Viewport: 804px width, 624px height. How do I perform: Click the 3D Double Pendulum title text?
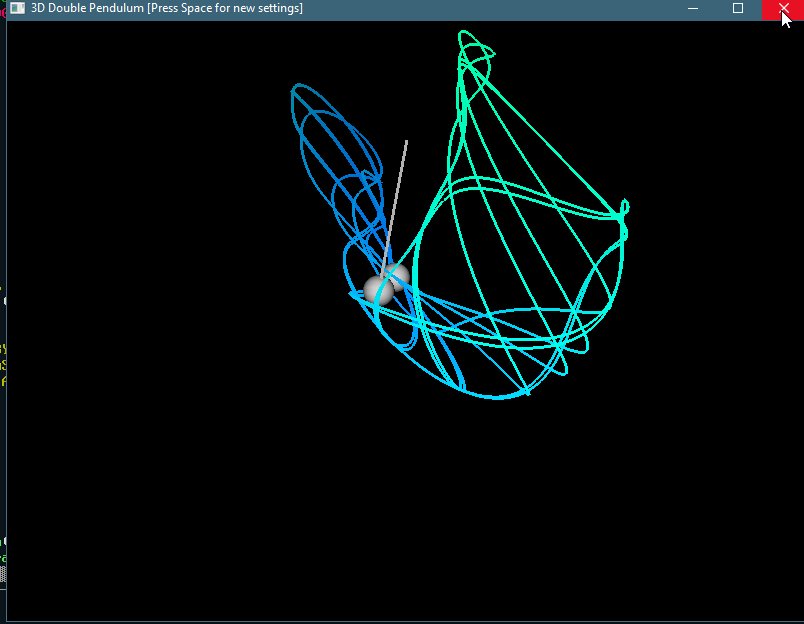[x=167, y=8]
